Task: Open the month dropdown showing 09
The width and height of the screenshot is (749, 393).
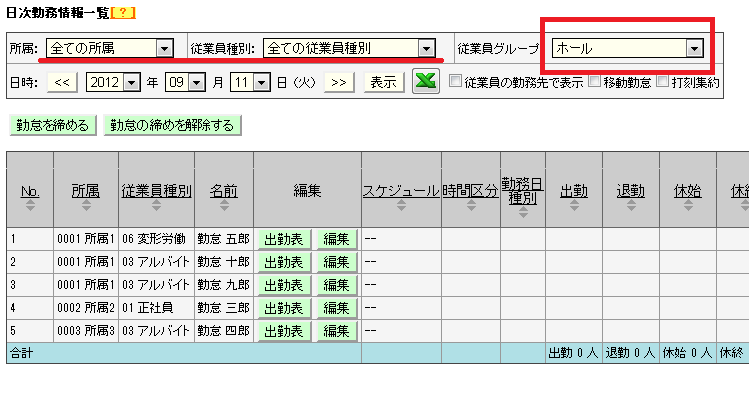Action: 185,82
